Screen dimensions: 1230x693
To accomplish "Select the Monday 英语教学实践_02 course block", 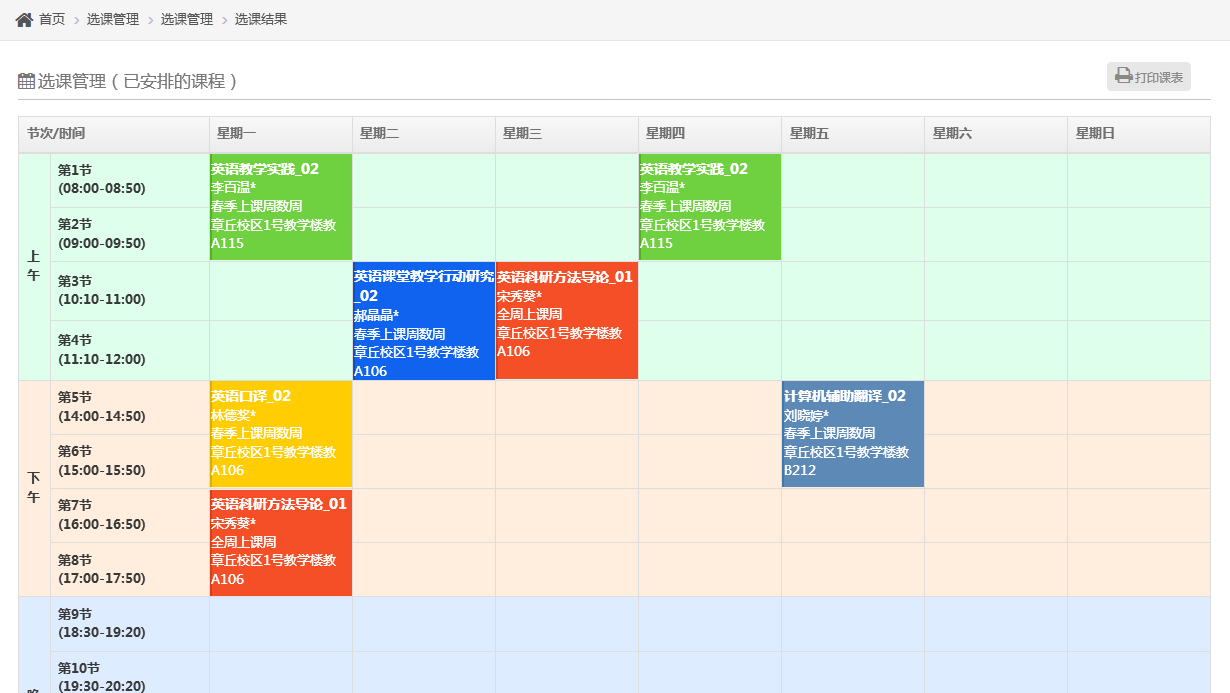I will click(280, 206).
